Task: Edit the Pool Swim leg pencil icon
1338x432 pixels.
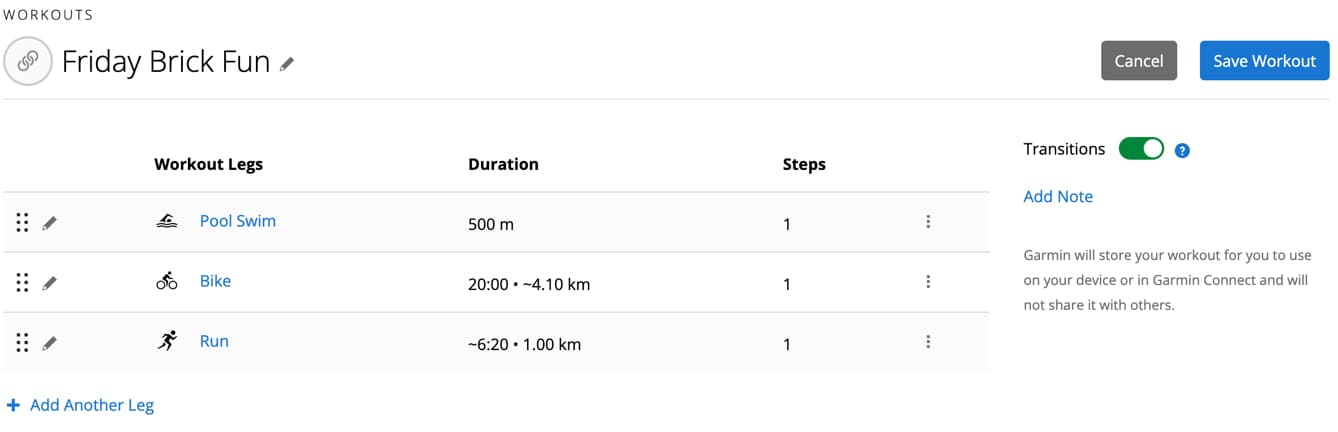Action: [x=49, y=223]
